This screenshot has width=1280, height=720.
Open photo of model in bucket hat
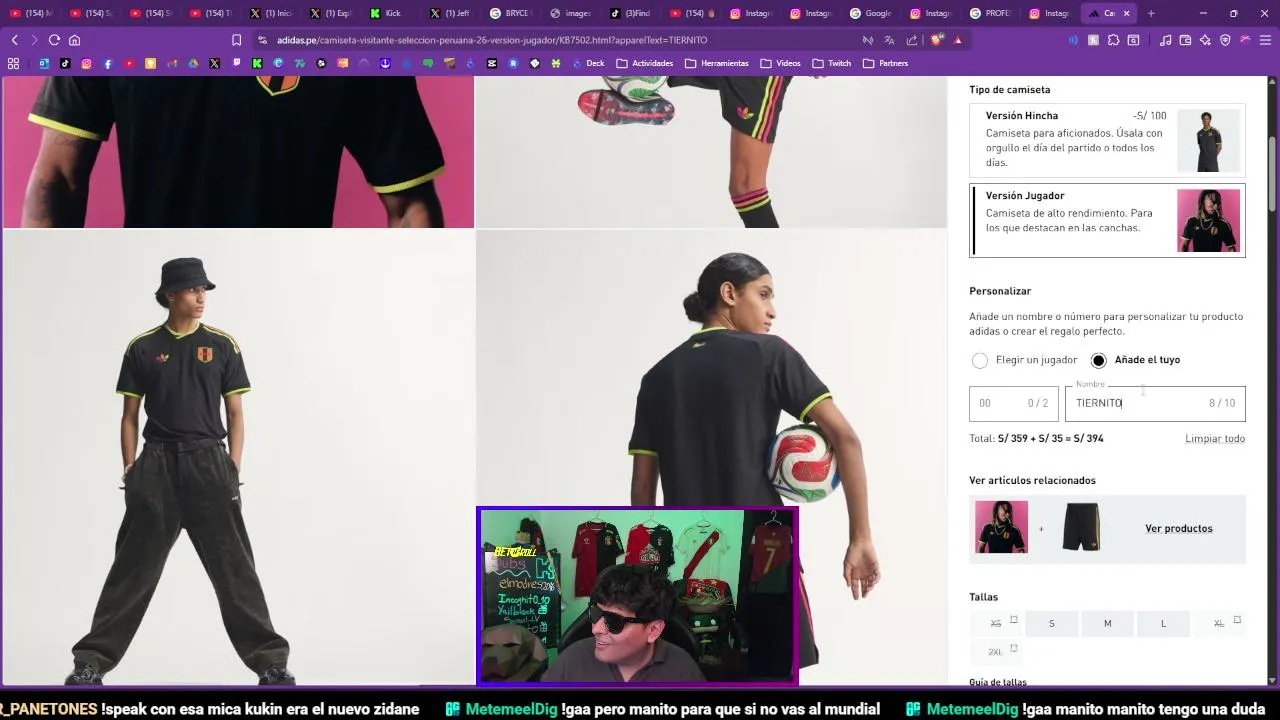tap(238, 458)
